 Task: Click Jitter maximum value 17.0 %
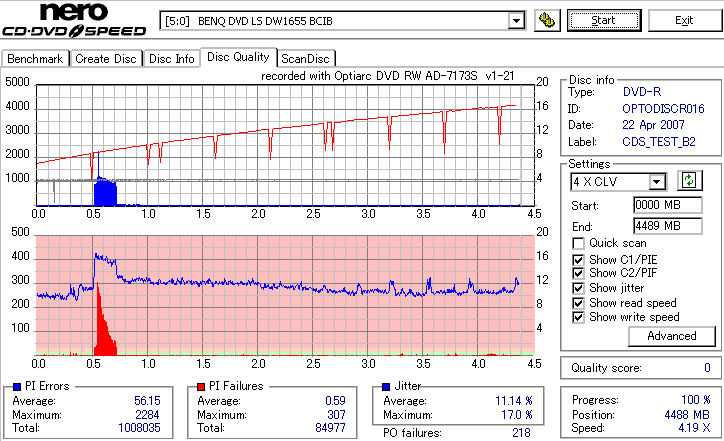(517, 415)
